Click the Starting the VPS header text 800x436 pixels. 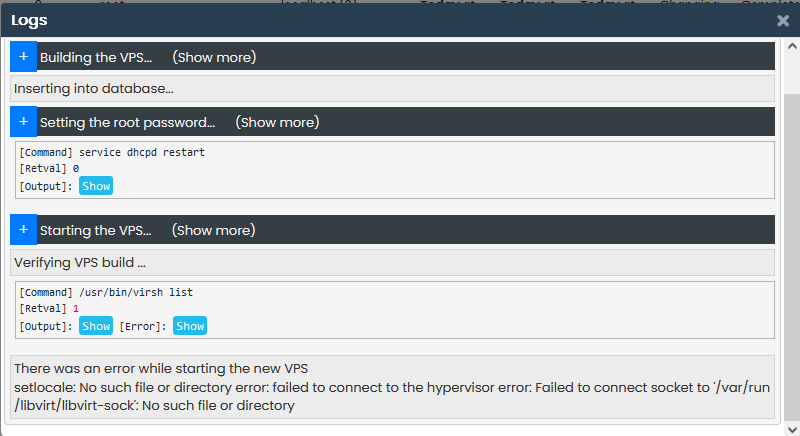[96, 230]
